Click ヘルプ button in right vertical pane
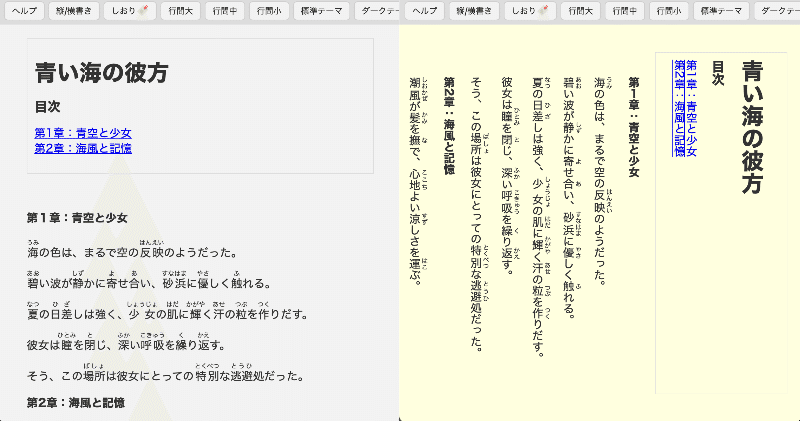800x421 pixels. pos(424,11)
